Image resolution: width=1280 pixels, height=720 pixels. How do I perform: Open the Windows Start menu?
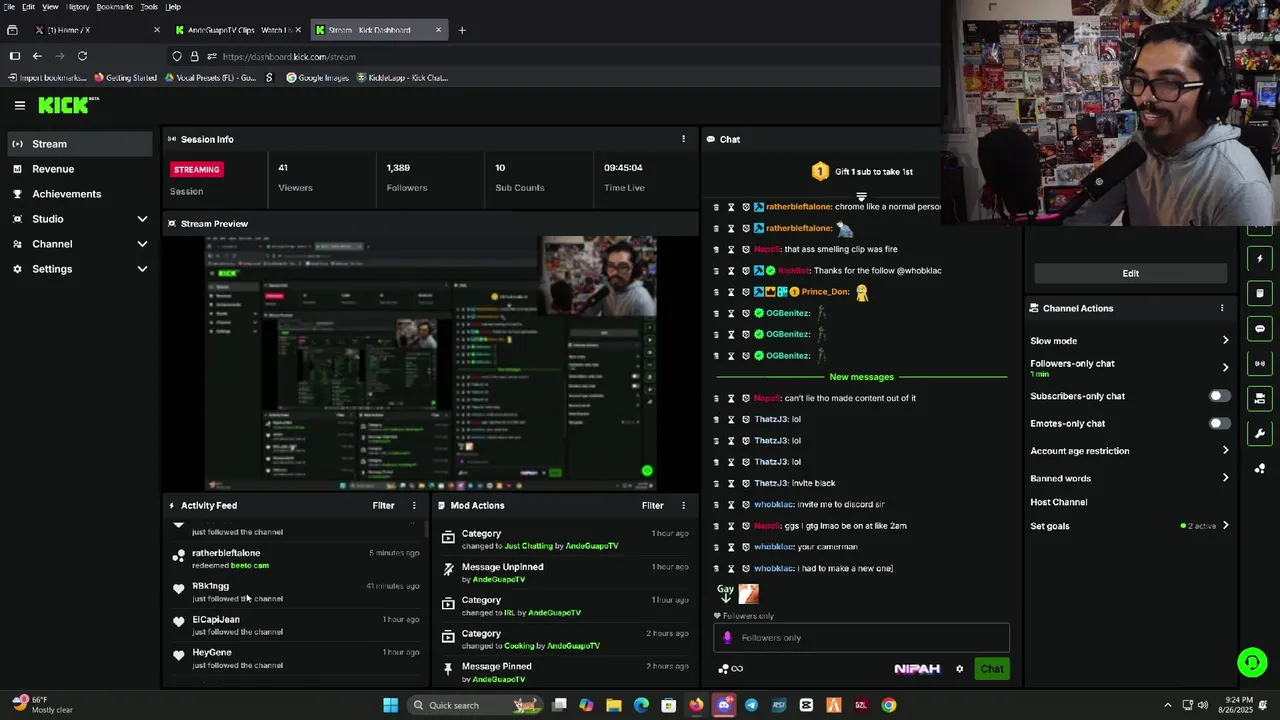391,705
